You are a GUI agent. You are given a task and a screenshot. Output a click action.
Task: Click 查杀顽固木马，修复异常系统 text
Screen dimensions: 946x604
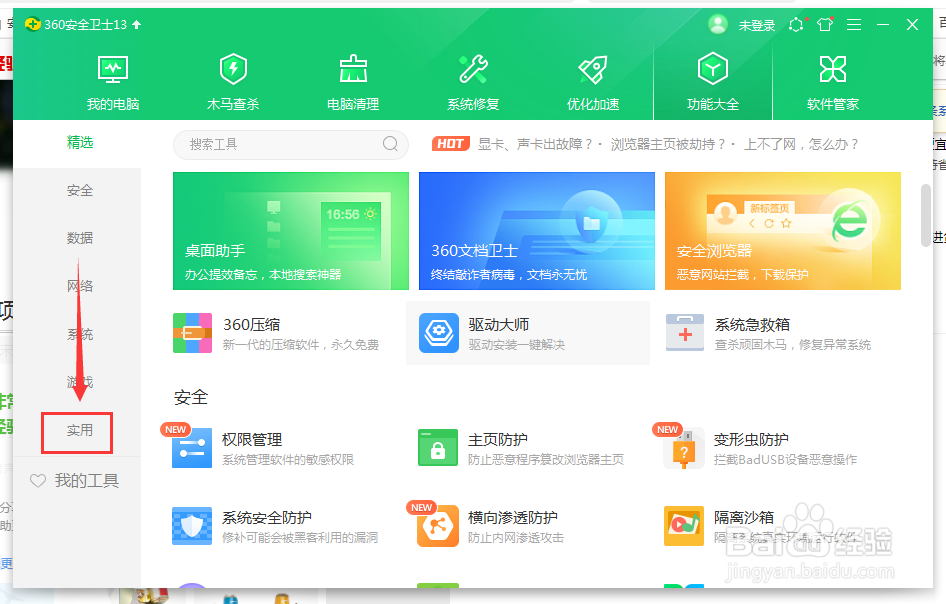coord(793,345)
